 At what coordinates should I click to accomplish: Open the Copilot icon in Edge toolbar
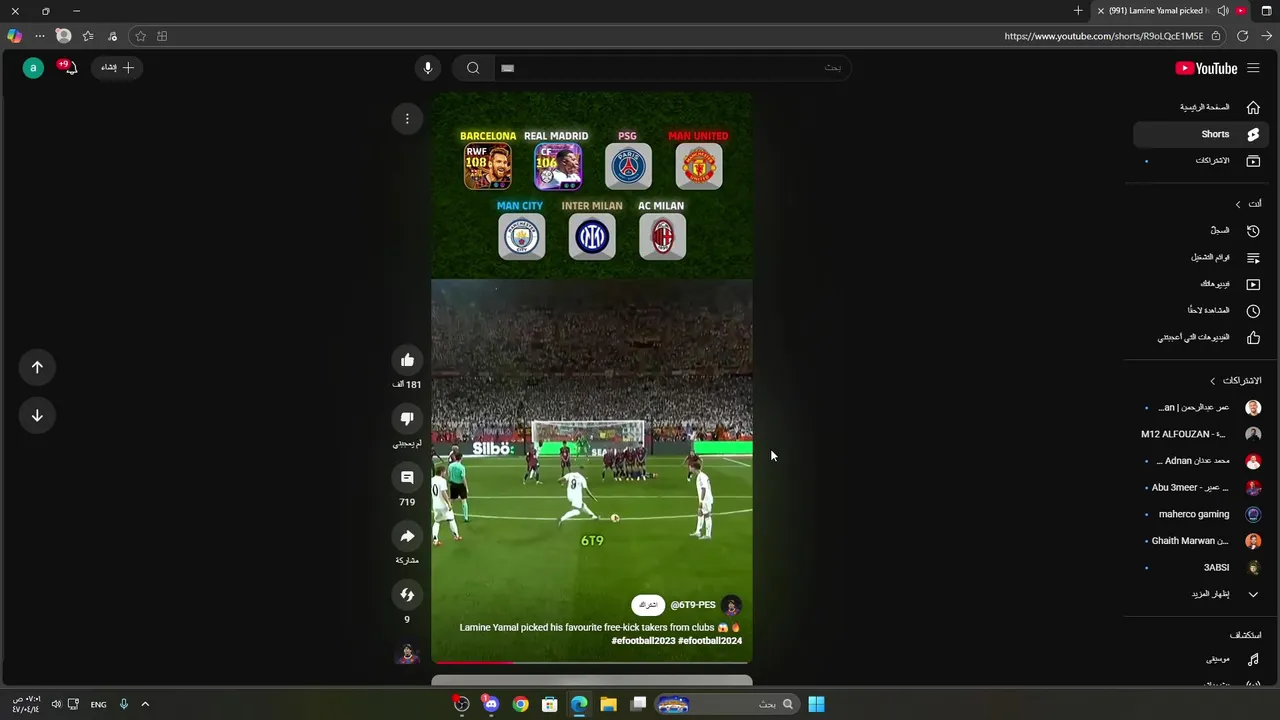click(x=14, y=36)
